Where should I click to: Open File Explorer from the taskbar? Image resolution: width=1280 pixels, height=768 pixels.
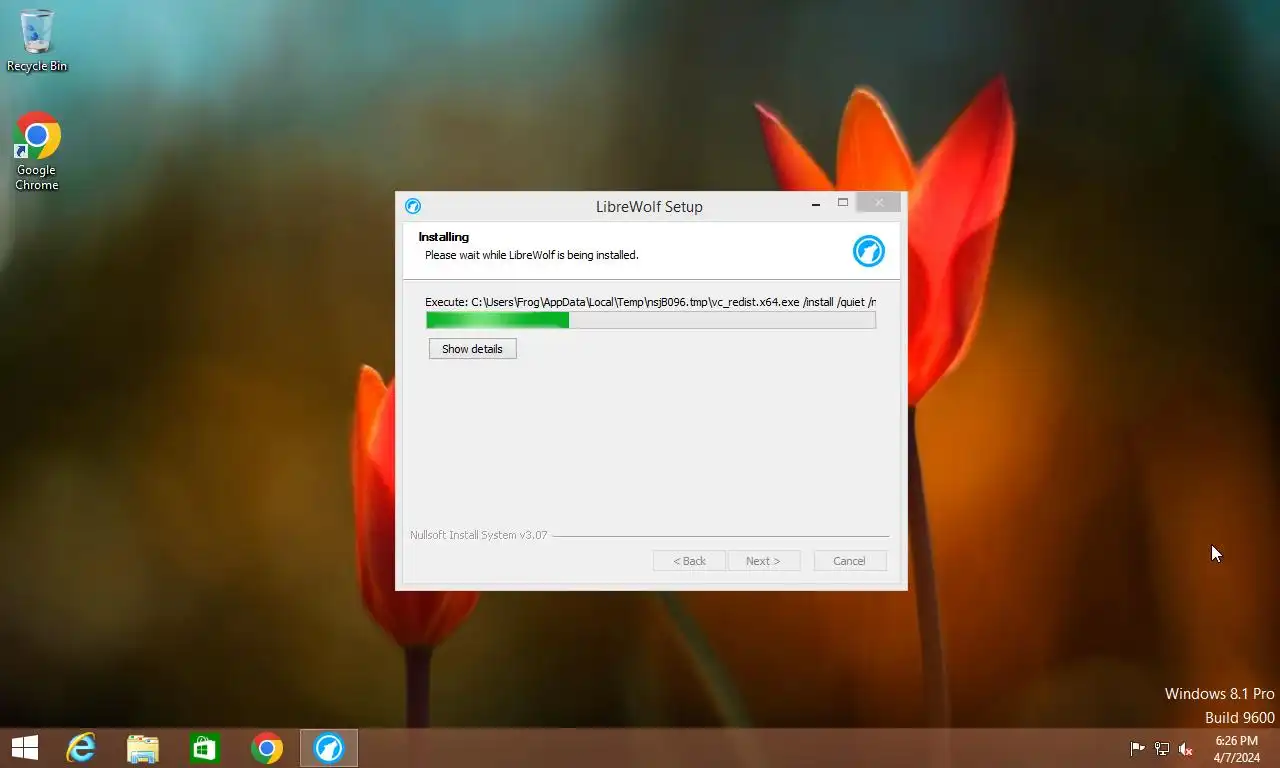[x=143, y=748]
